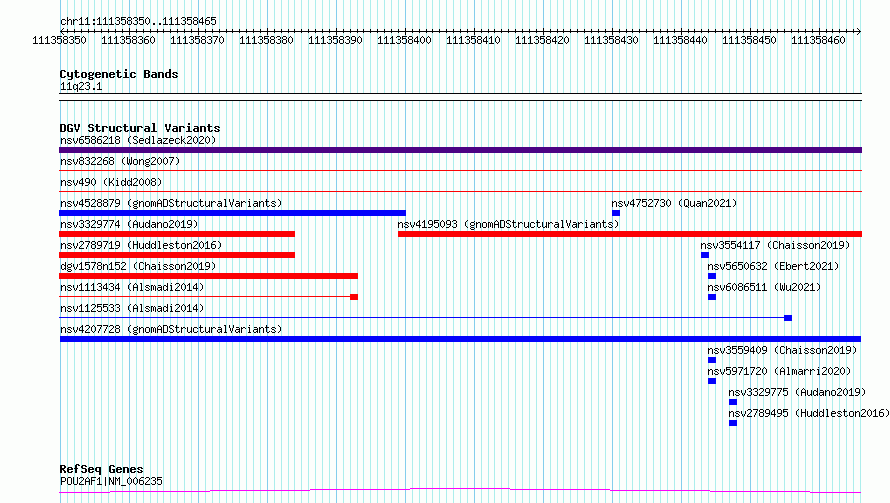Click the blue bar under nsv4528879
Image resolution: width=890 pixels, height=503 pixels.
[233, 213]
